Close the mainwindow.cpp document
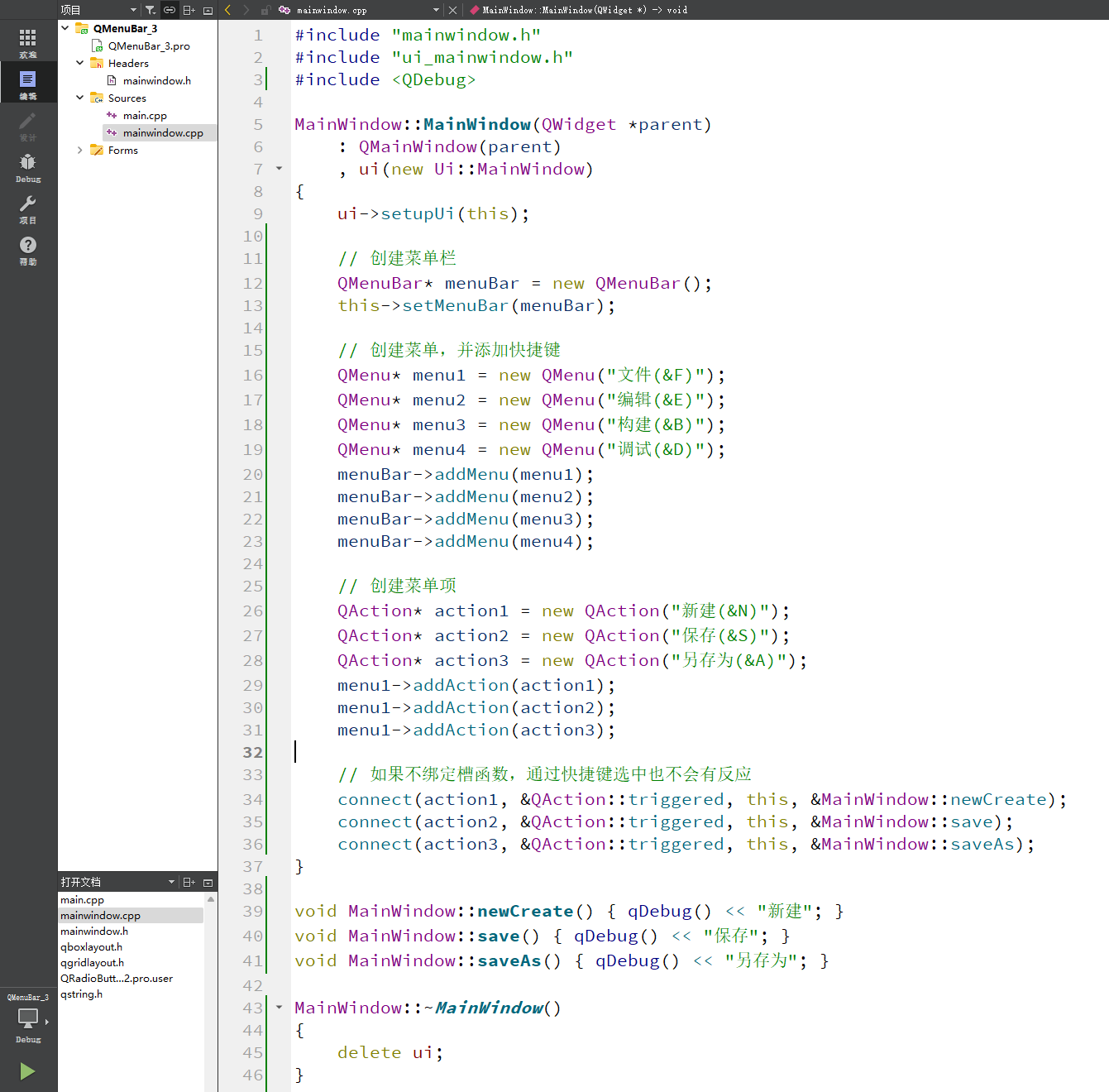Viewport: 1109px width, 1092px height. 452,10
